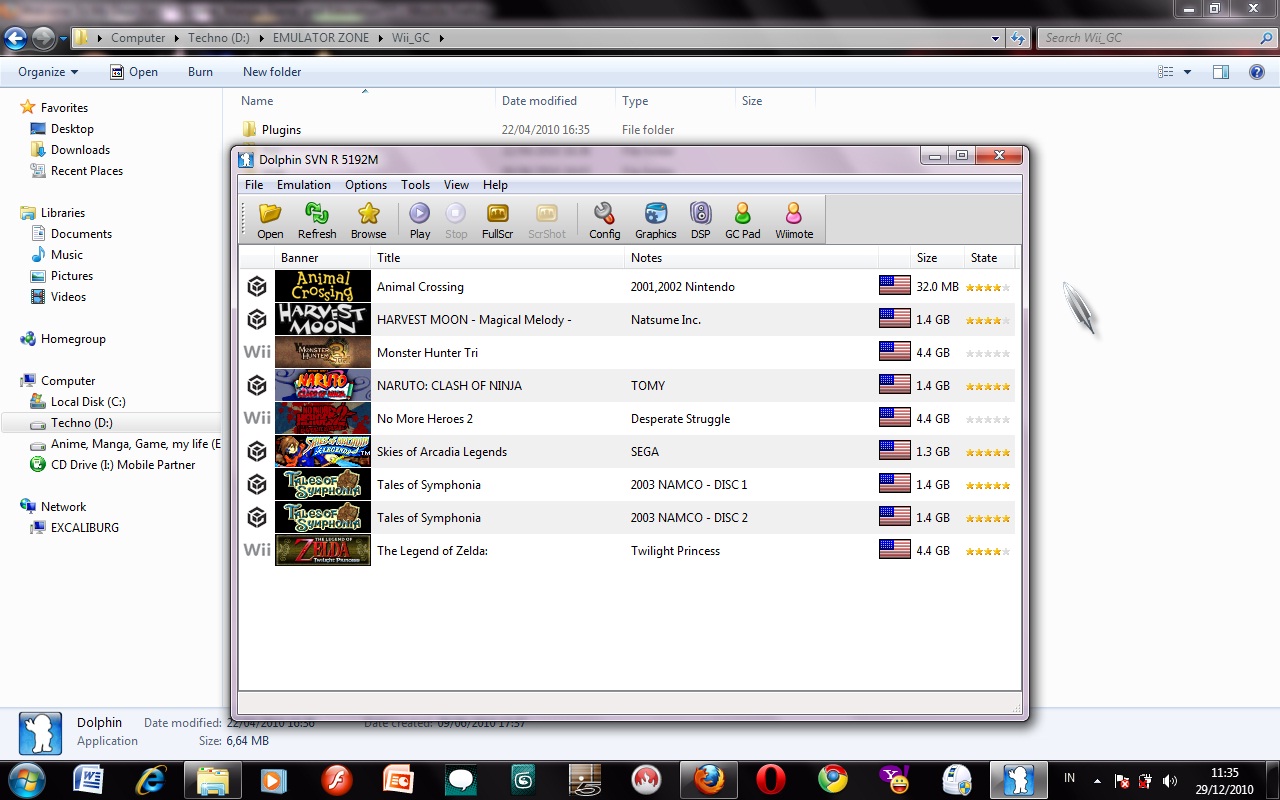Go back with Explorer's Back arrow
Image resolution: width=1280 pixels, height=800 pixels.
coord(16,39)
